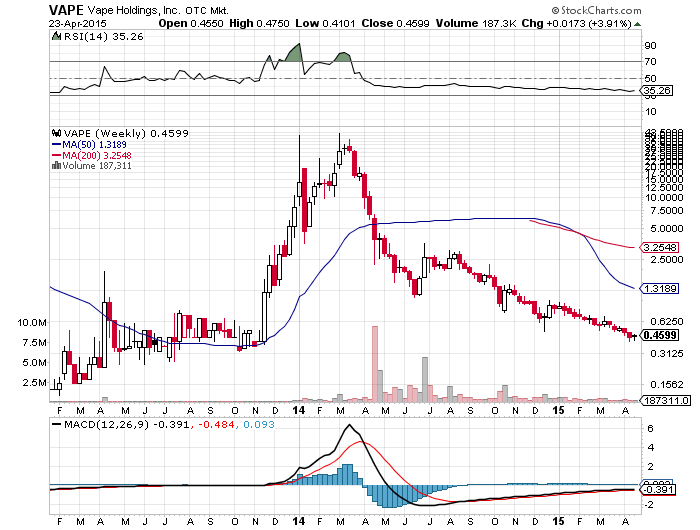Click the High 0.4750 value
700x530 pixels.
(x=259, y=23)
